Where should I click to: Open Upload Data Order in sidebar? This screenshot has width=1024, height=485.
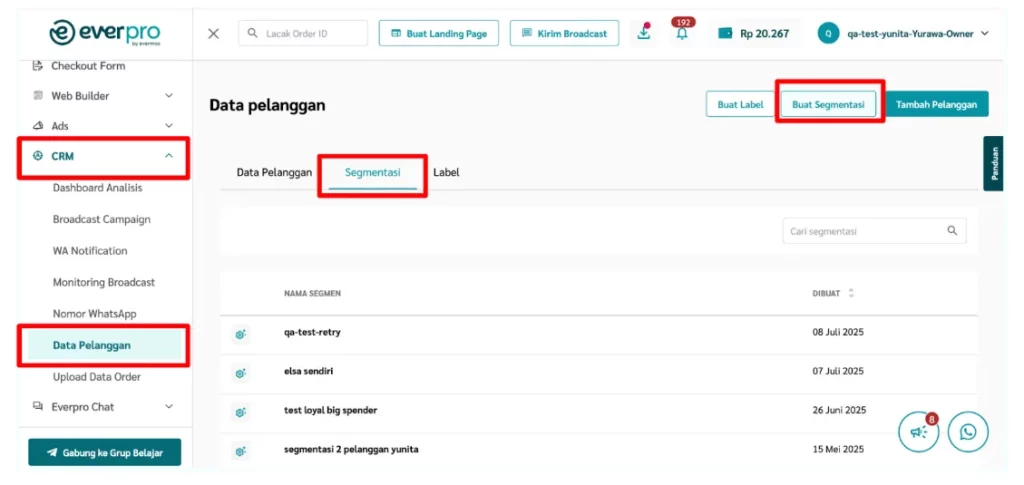[x=97, y=377]
